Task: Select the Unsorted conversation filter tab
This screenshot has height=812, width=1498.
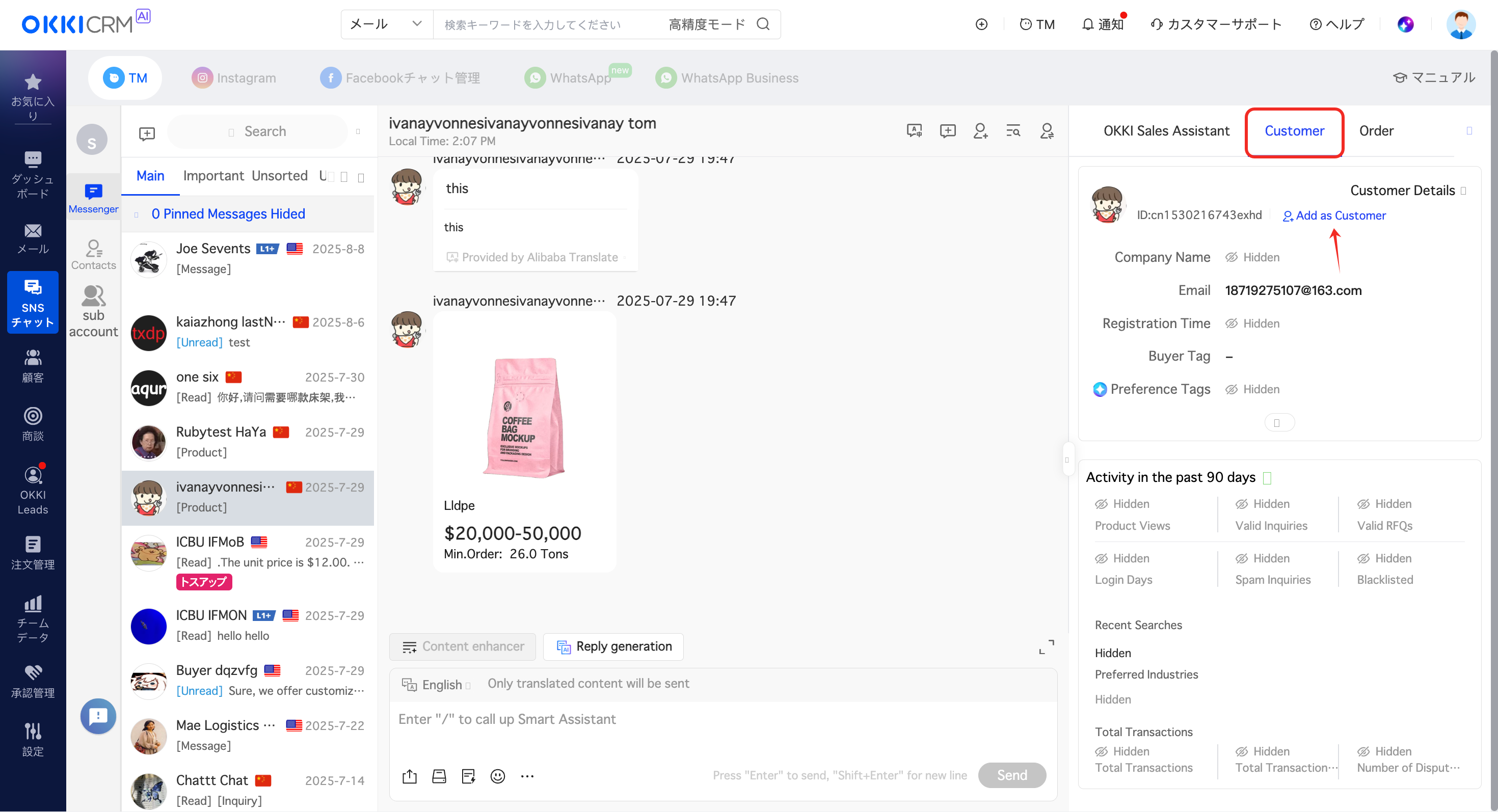Action: [280, 176]
